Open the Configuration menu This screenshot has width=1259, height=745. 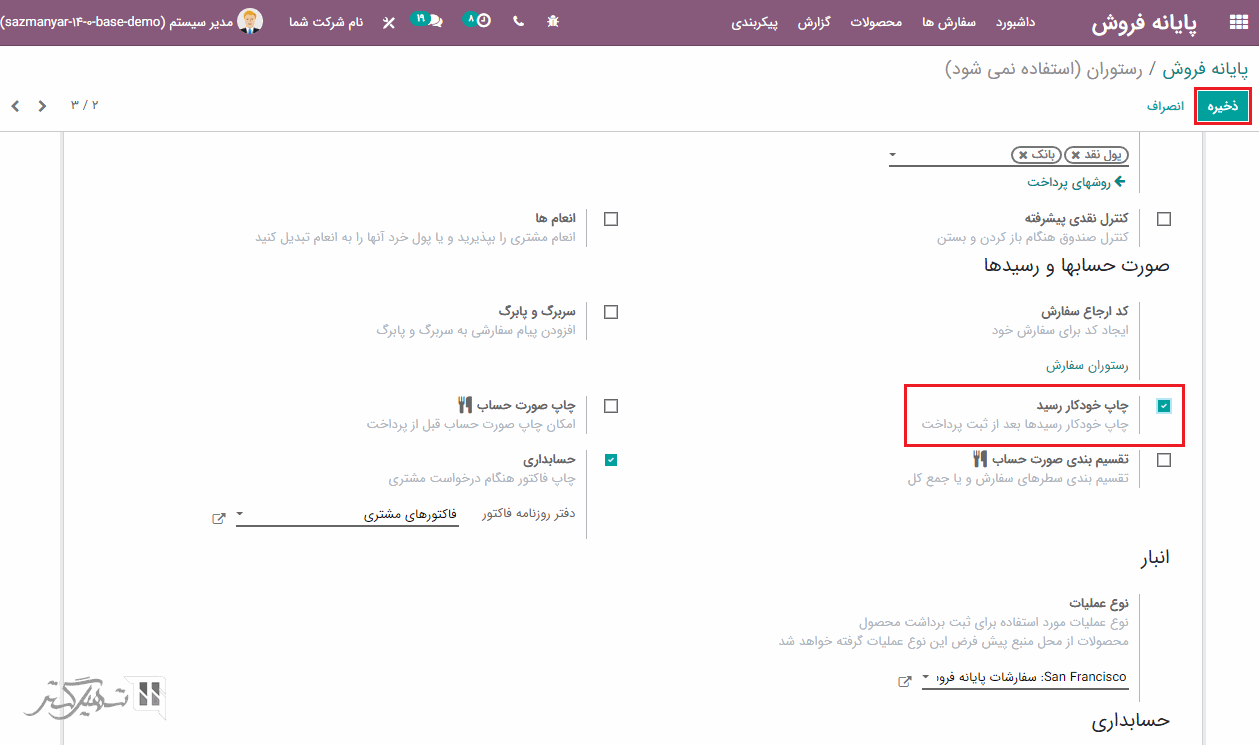[757, 22]
